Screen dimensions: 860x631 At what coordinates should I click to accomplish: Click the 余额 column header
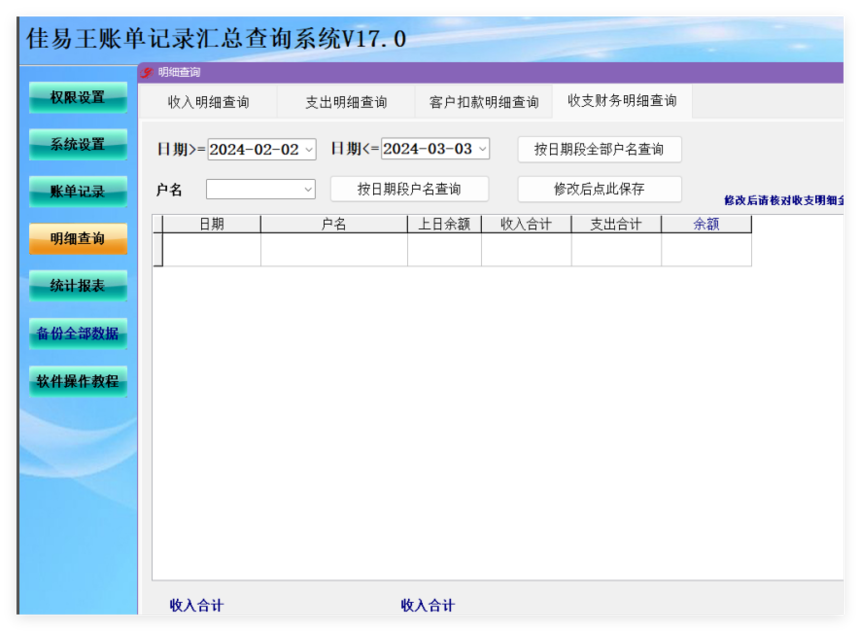click(706, 224)
